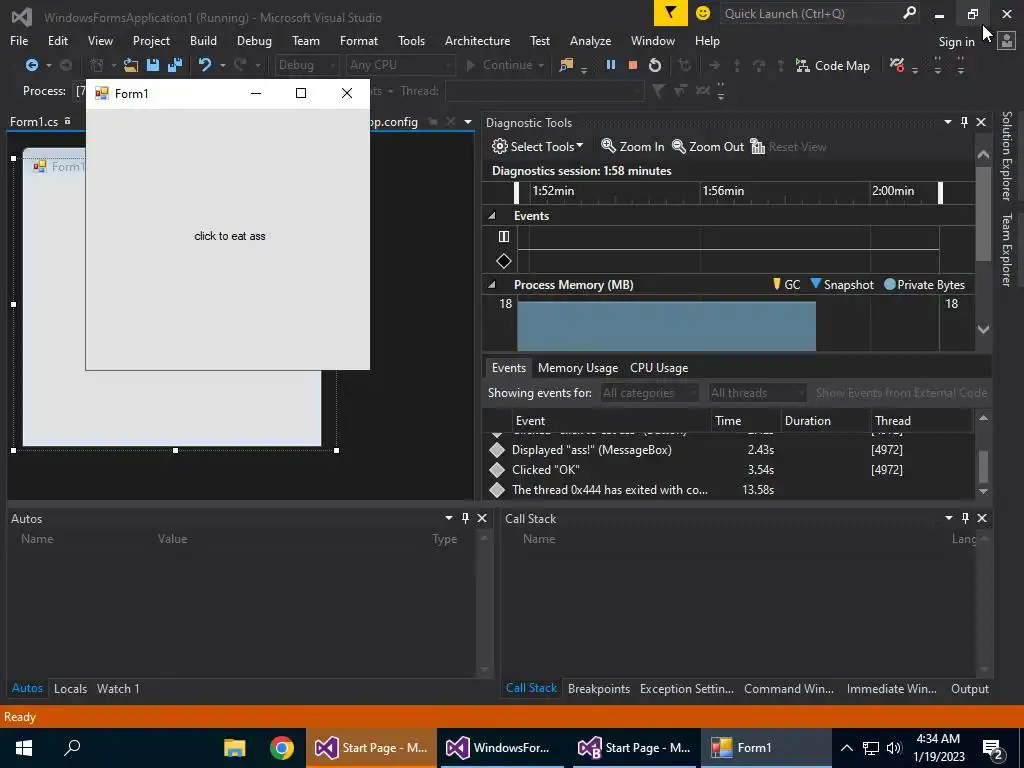Image resolution: width=1024 pixels, height=768 pixels.
Task: Click the 'click to eat ass' button in Form1
Action: click(x=230, y=236)
